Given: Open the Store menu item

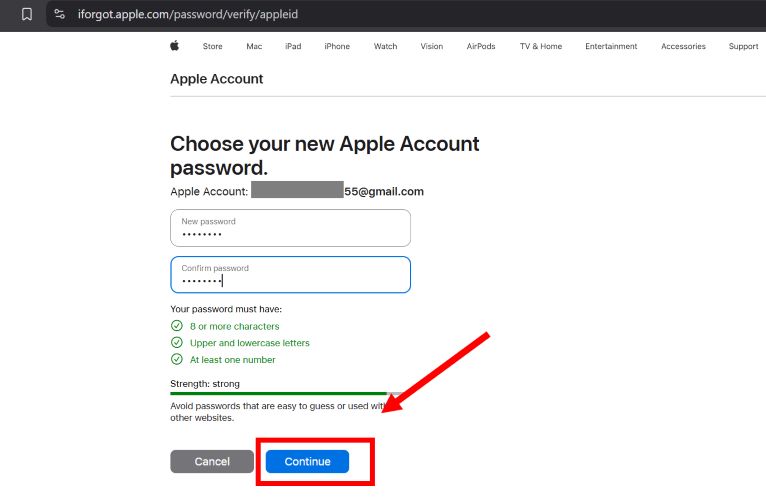Looking at the screenshot, I should 212,46.
